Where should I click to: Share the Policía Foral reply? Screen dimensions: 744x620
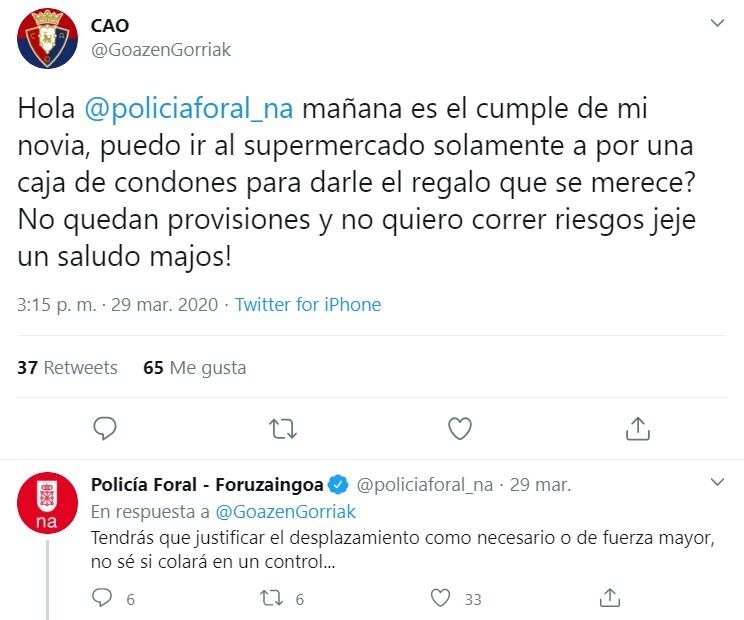pos(609,598)
